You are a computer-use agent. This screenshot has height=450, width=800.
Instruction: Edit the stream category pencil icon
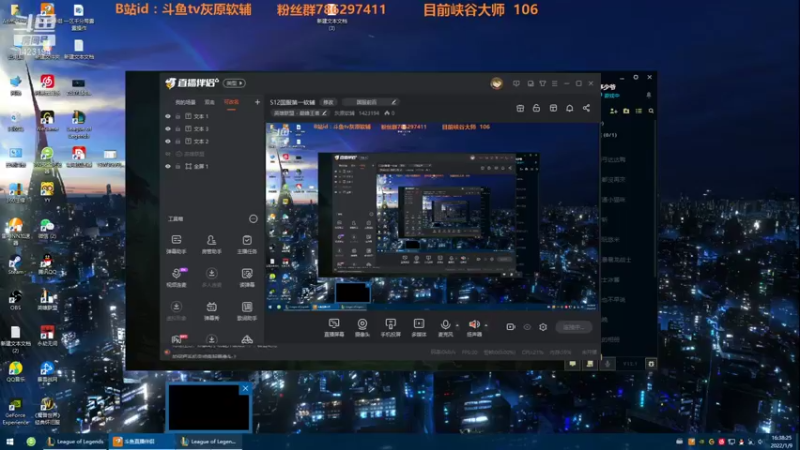324,113
